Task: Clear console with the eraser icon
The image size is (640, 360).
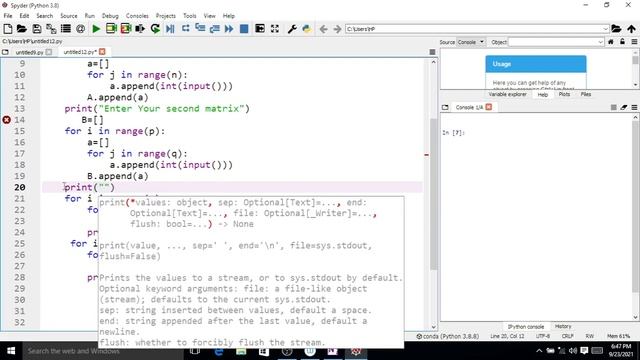Action: pyautogui.click(x=624, y=107)
